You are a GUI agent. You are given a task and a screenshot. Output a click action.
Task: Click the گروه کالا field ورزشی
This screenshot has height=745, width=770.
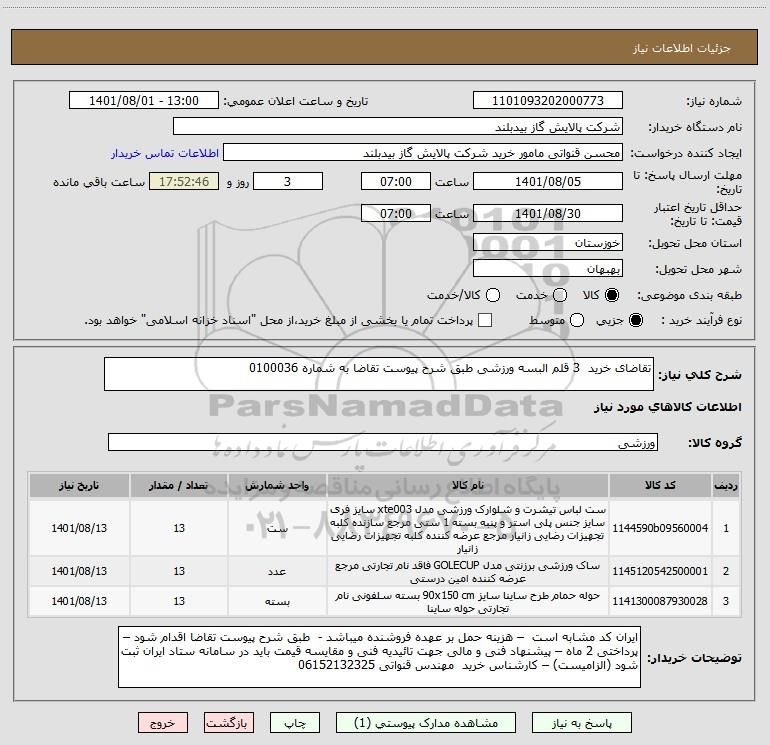[x=383, y=442]
